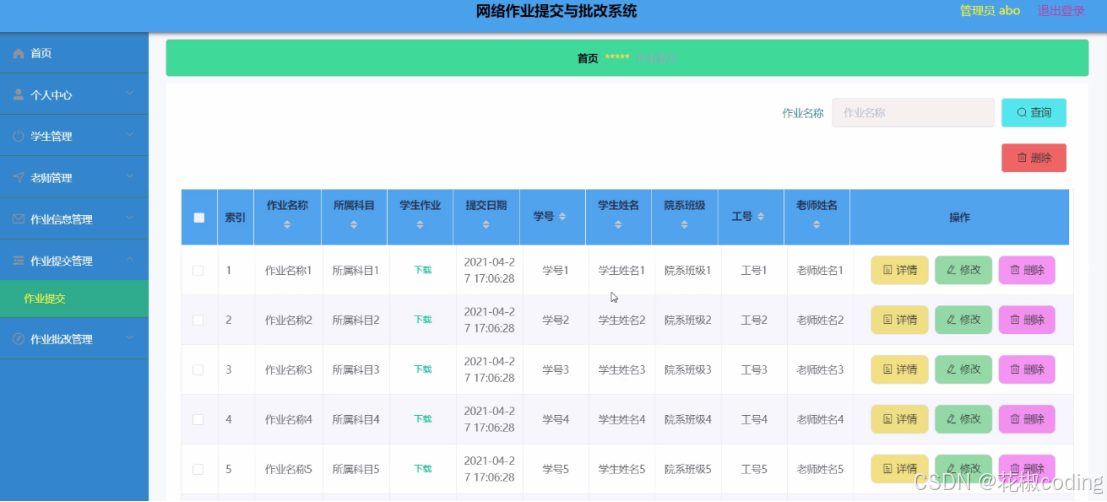Click 详情 button for row 4

(899, 419)
